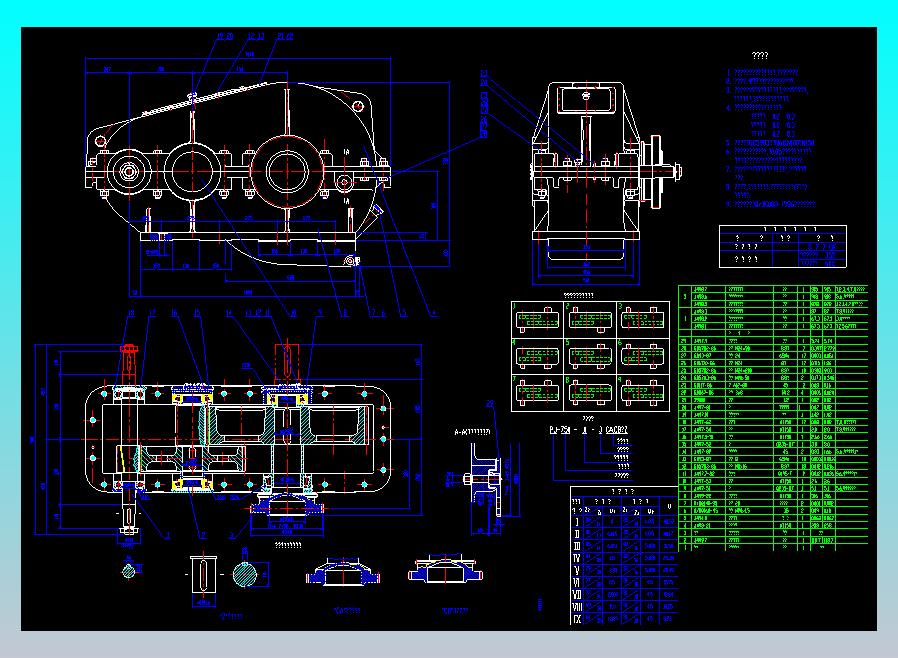Viewport: 898px width, 658px height.
Task: Click Roman numeral VII row in ratio table
Action: pos(624,594)
